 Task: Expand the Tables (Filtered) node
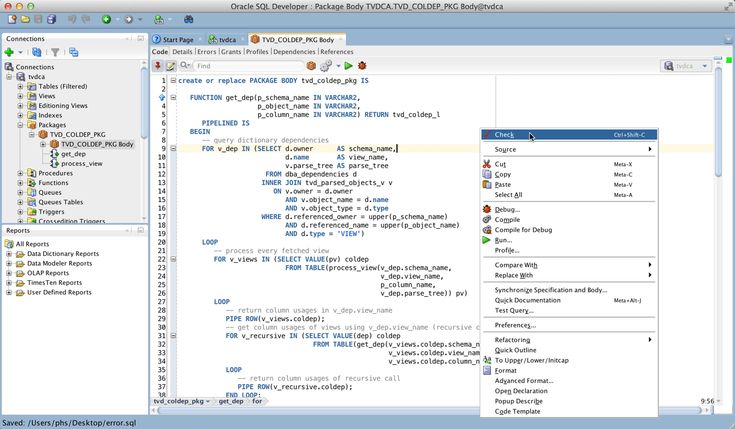click(x=20, y=86)
